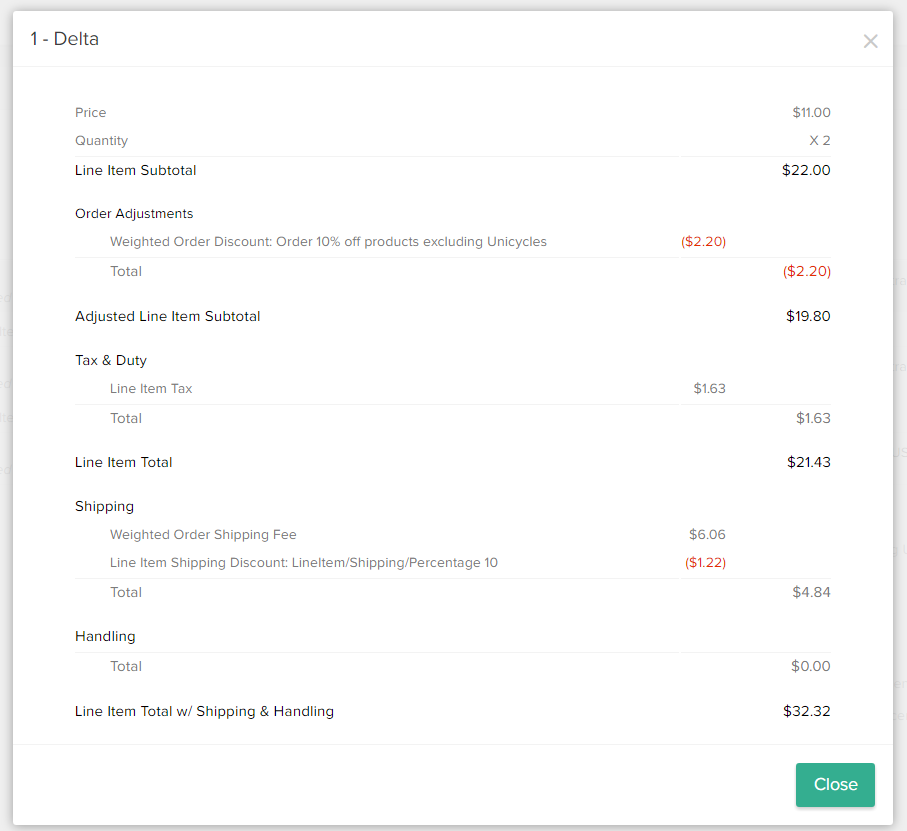This screenshot has width=907, height=831.
Task: Select the Weighted Order Discount description
Action: (x=328, y=241)
